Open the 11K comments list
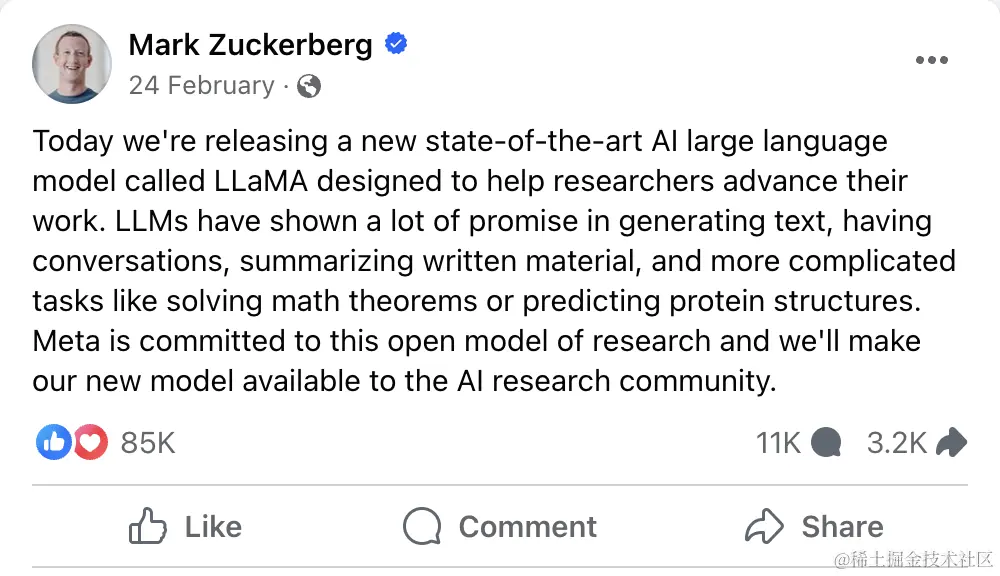Screen dimensions: 1000x576 778,442
